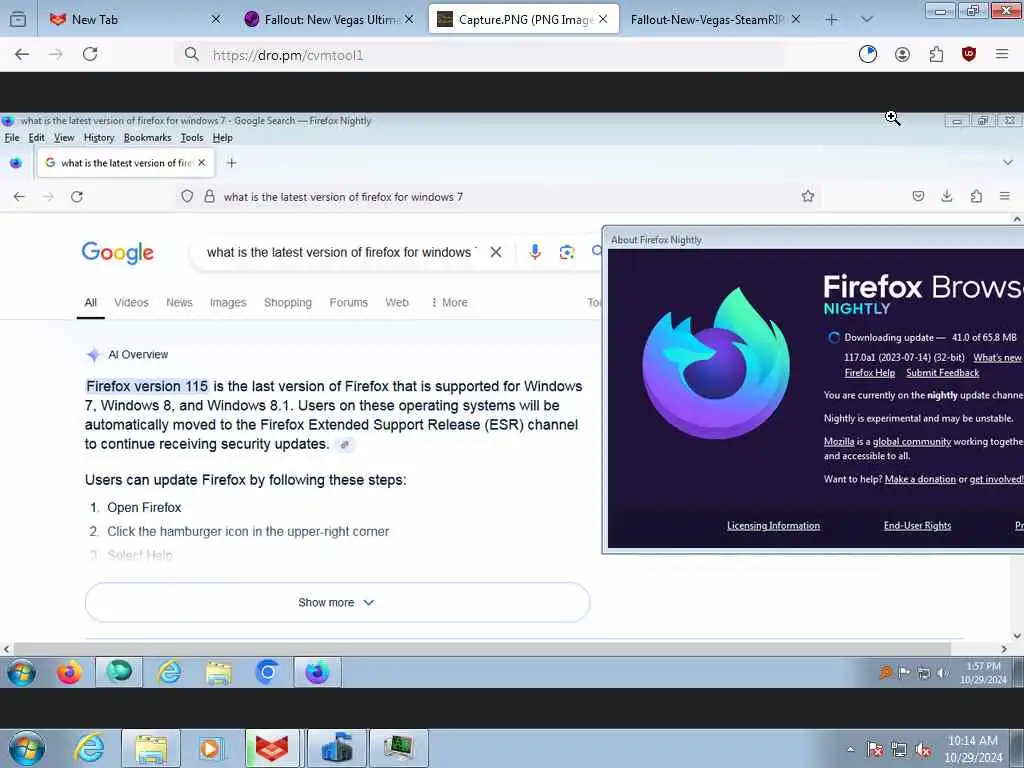Viewport: 1024px width, 768px height.
Task: Select Forums search filter tab
Action: click(x=349, y=302)
